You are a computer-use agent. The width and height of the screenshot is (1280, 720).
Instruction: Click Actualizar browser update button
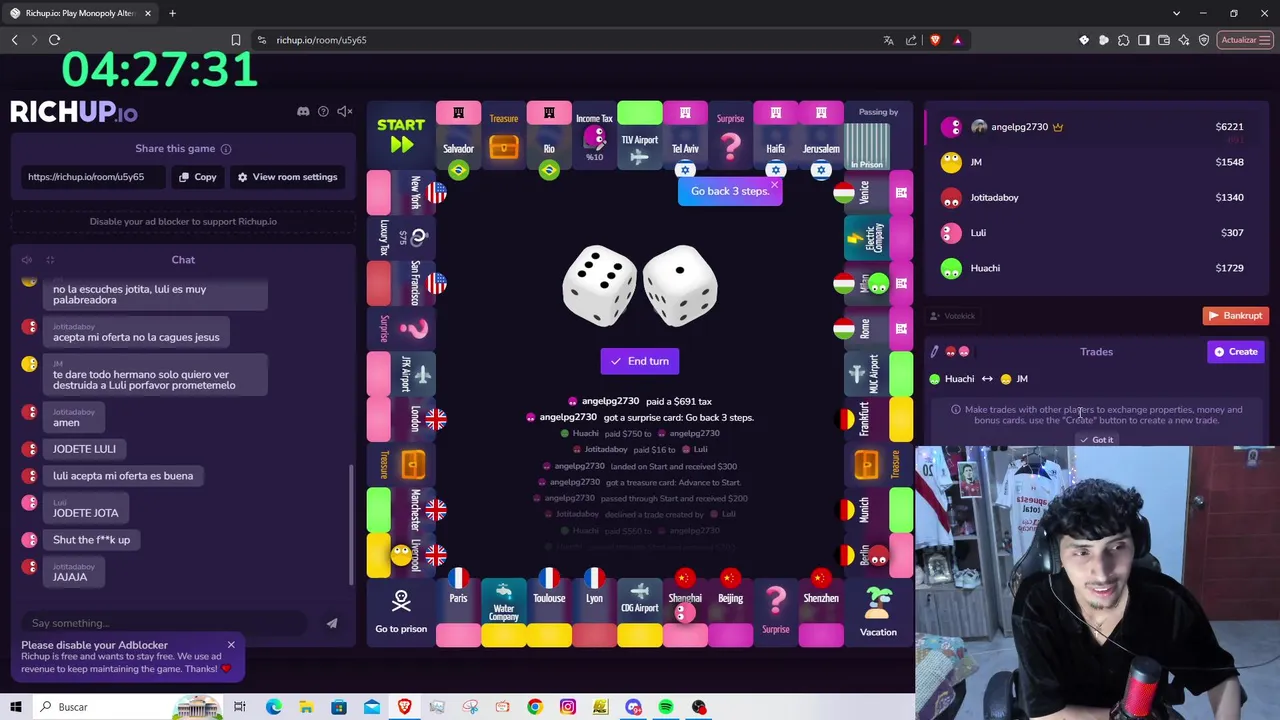(1244, 40)
